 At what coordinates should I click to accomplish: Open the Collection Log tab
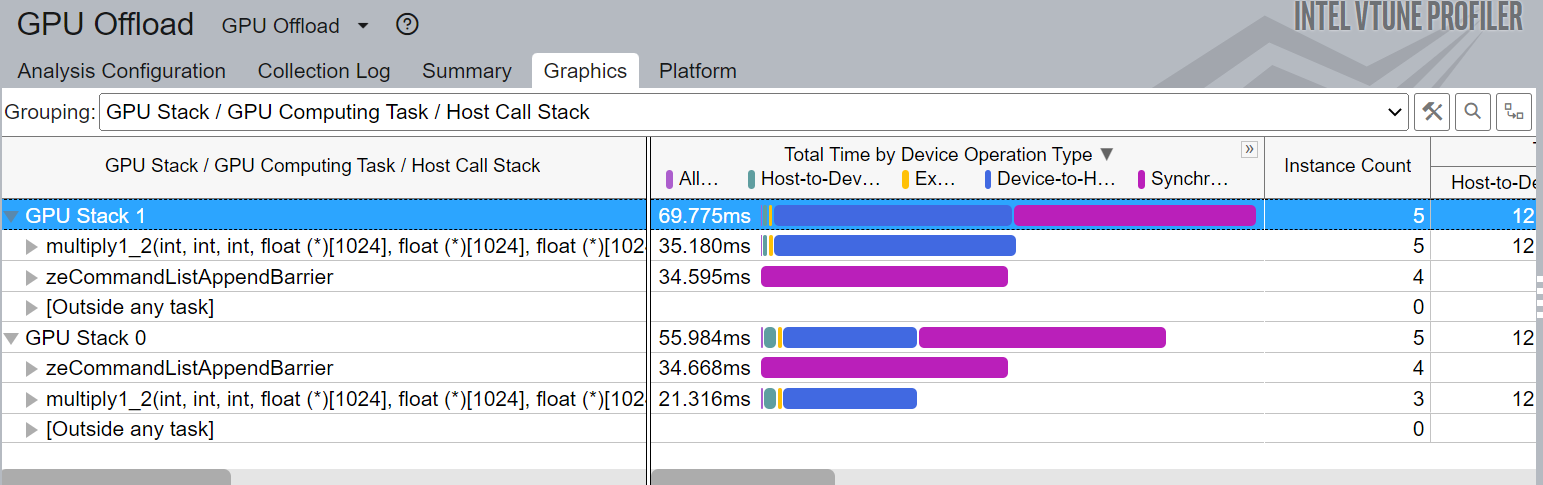coord(324,71)
